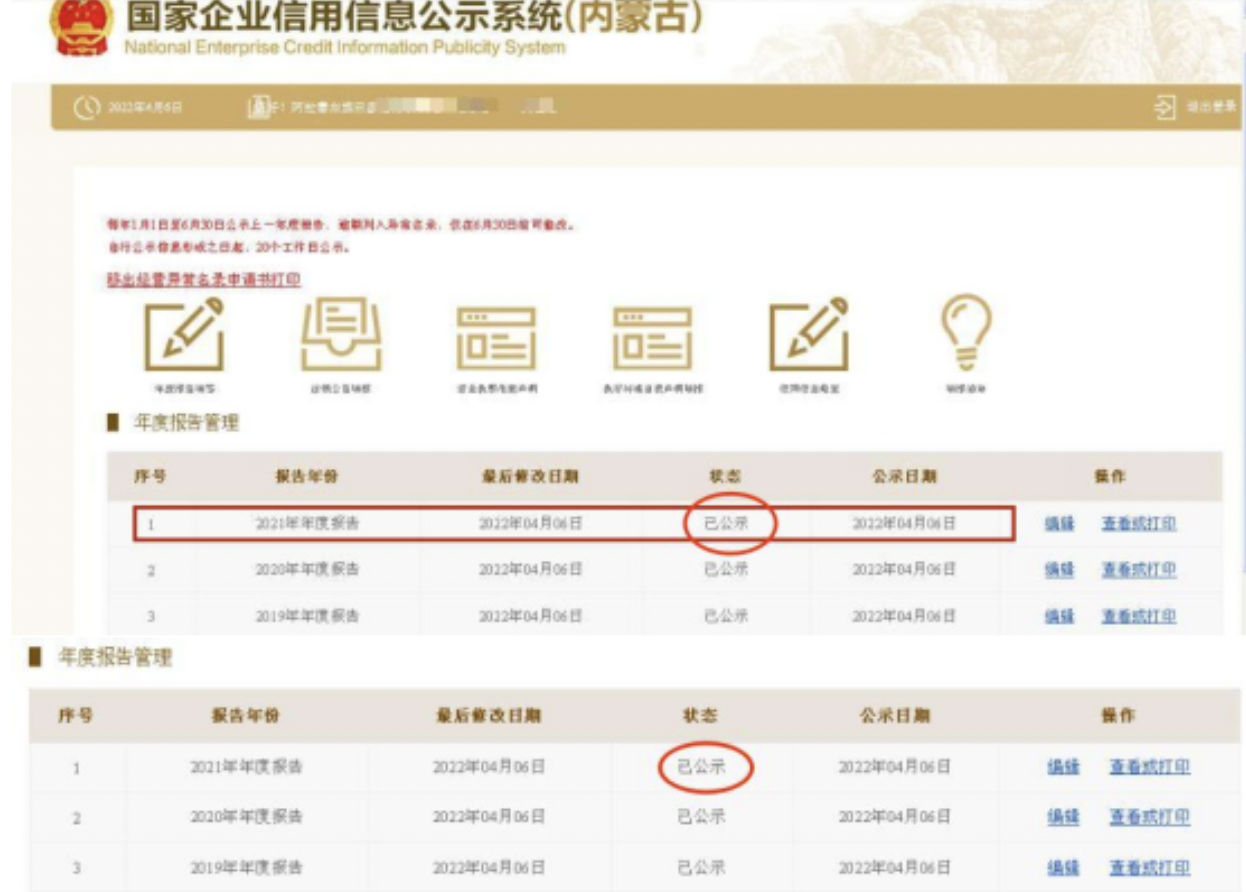Open the 移出经营异常名录申请书打印 link
The height and width of the screenshot is (892, 1246).
[204, 279]
